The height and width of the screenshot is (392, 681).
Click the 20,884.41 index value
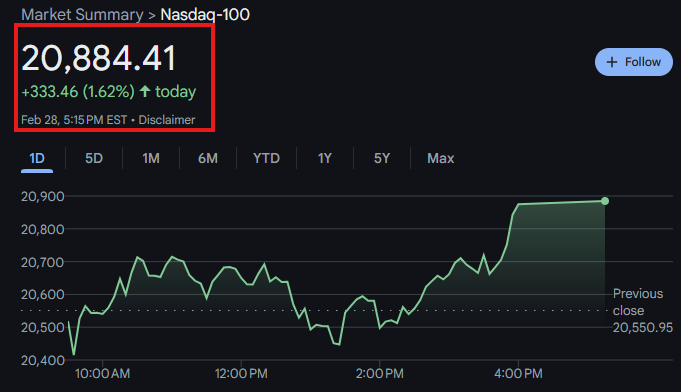coord(99,58)
